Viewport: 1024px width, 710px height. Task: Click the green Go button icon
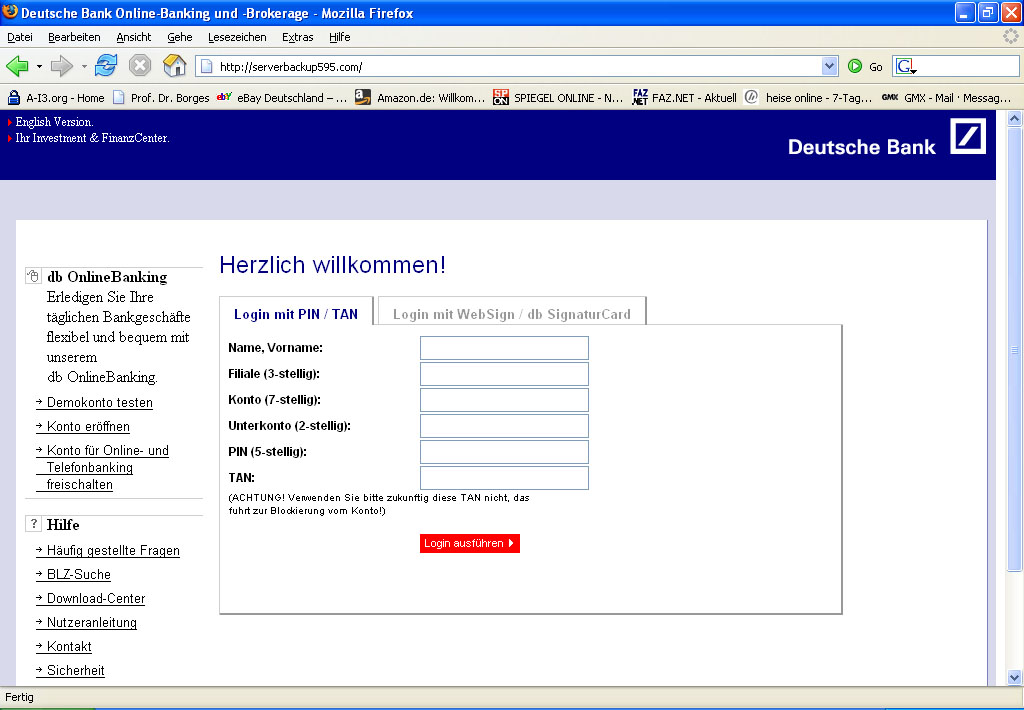coord(855,66)
